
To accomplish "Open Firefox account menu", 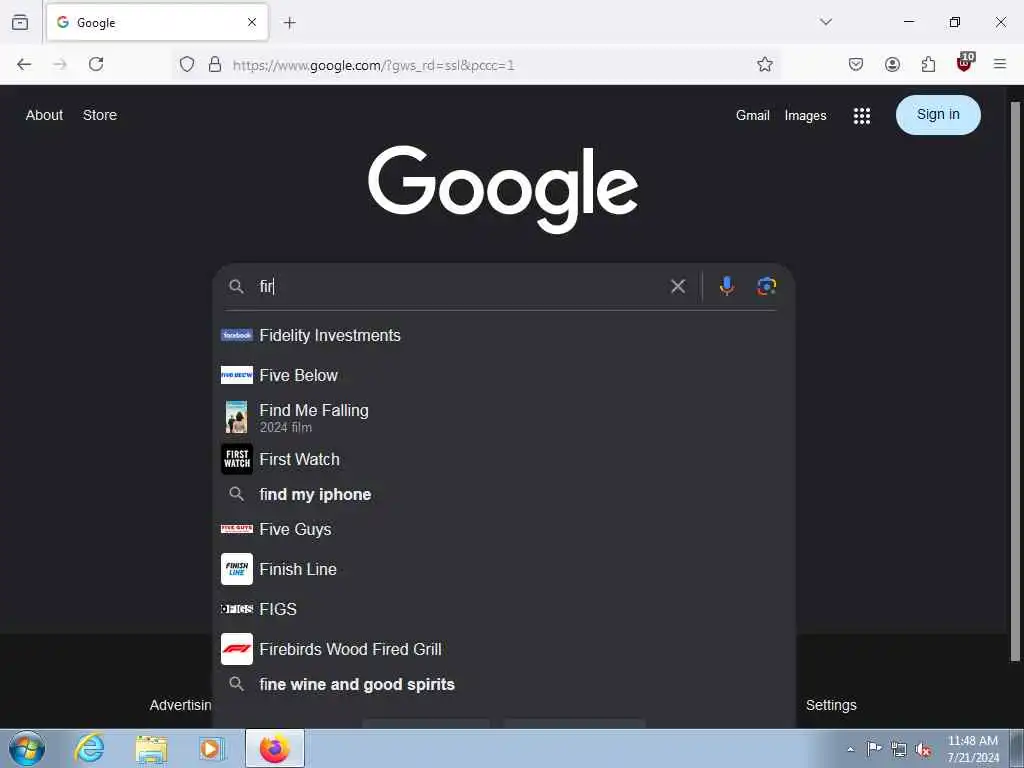I will pyautogui.click(x=892, y=64).
